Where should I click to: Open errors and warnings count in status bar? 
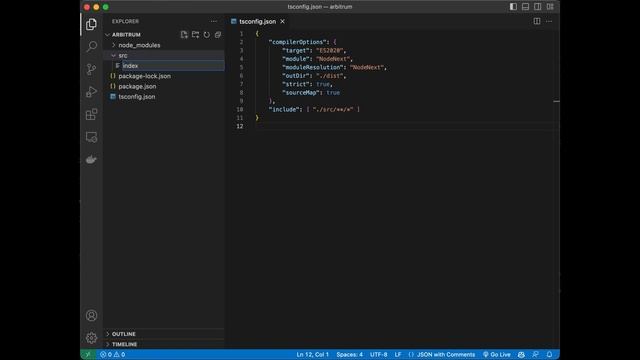[113, 354]
